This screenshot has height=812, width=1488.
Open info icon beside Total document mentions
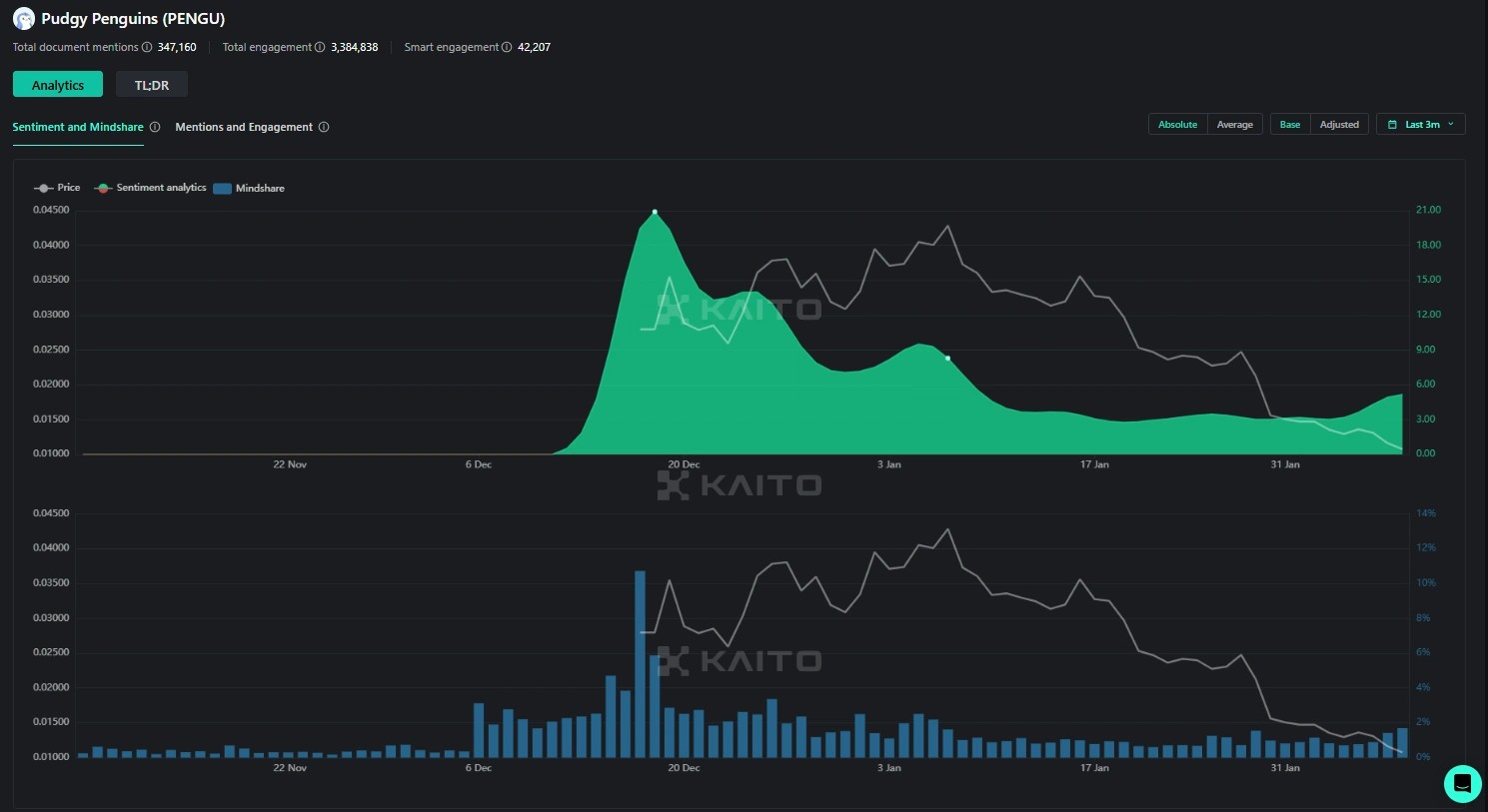point(147,47)
